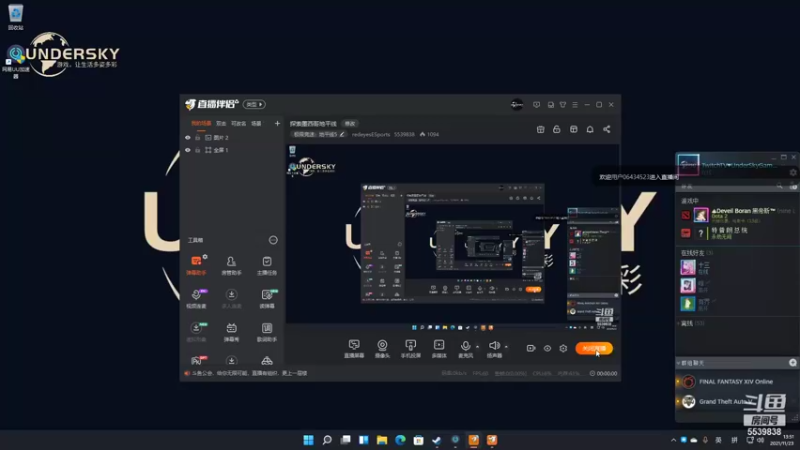Open Microsoft Edge from taskbar
800x450 pixels.
400,440
